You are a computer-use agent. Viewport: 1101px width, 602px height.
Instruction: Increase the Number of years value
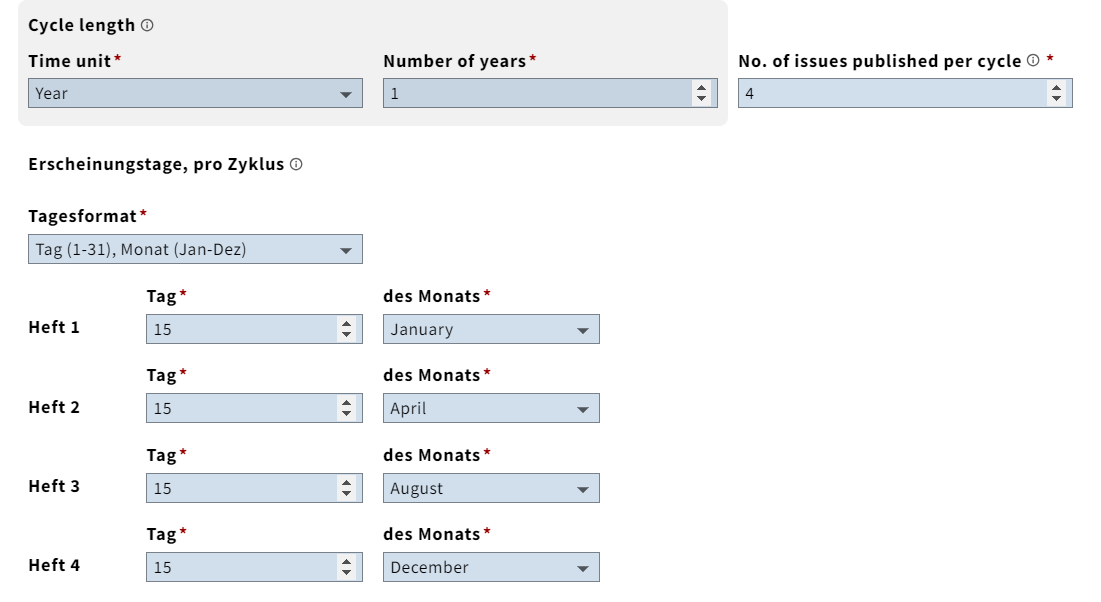[x=701, y=88]
